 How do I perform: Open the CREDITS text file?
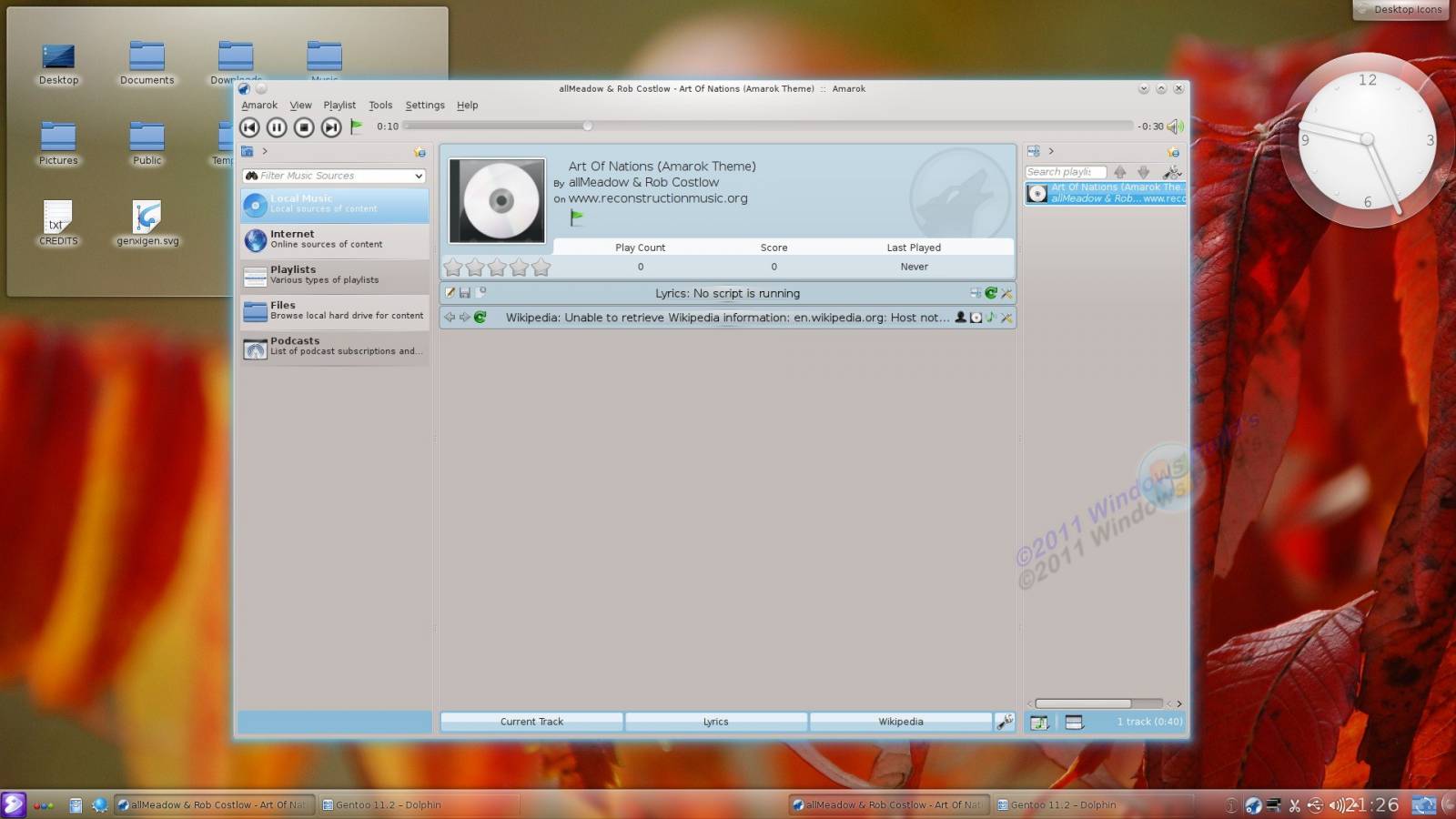click(x=58, y=224)
